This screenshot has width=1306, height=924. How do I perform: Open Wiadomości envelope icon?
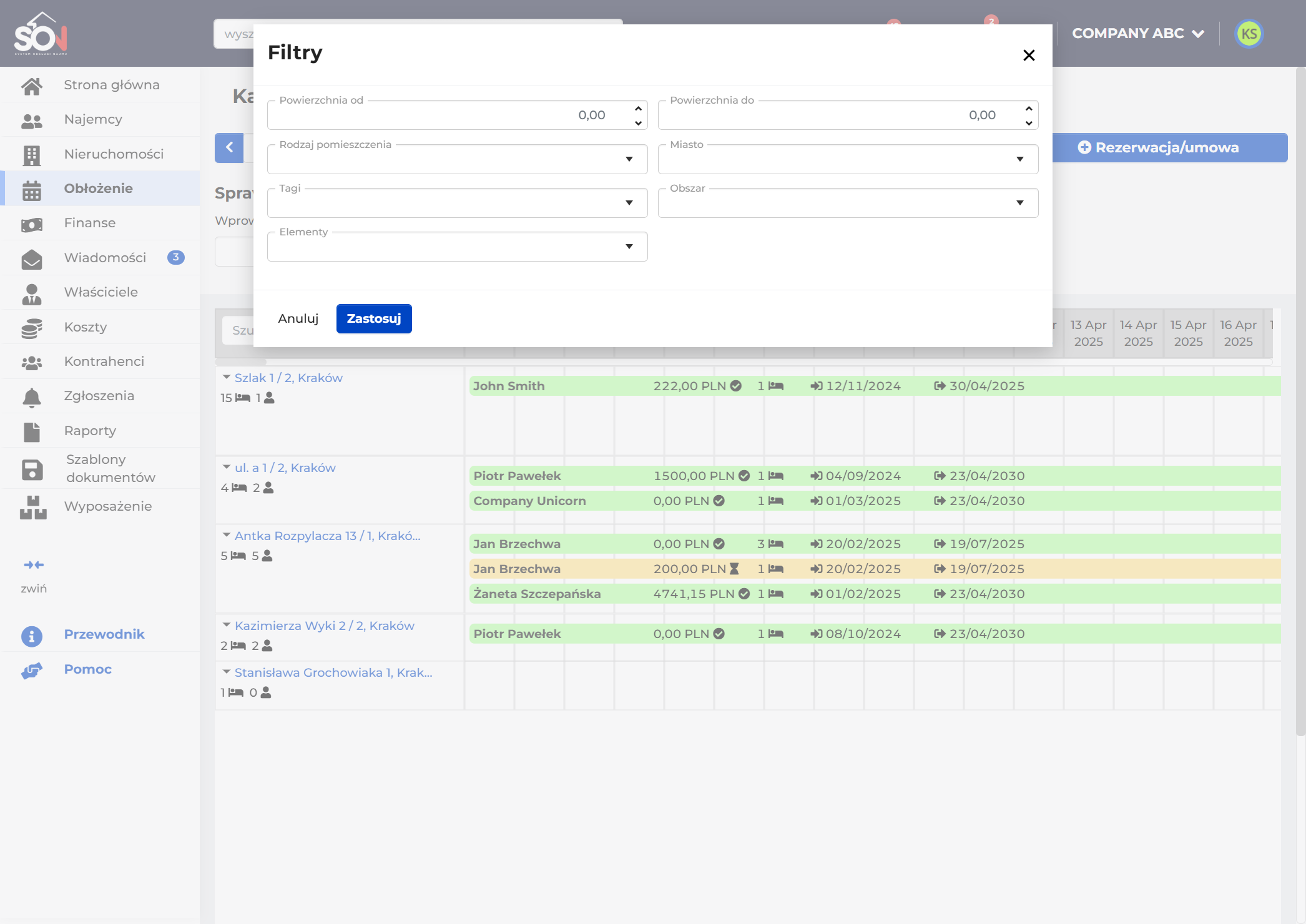32,258
